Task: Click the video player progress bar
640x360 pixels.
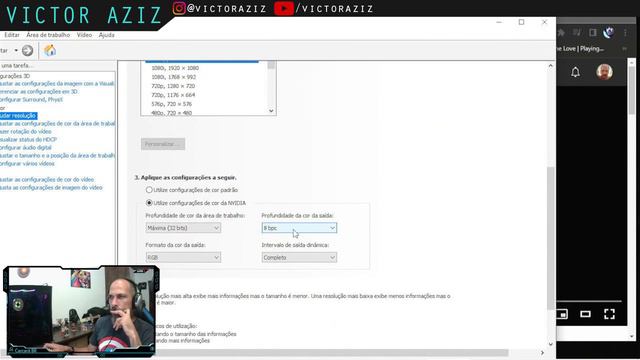Action: click(x=589, y=301)
